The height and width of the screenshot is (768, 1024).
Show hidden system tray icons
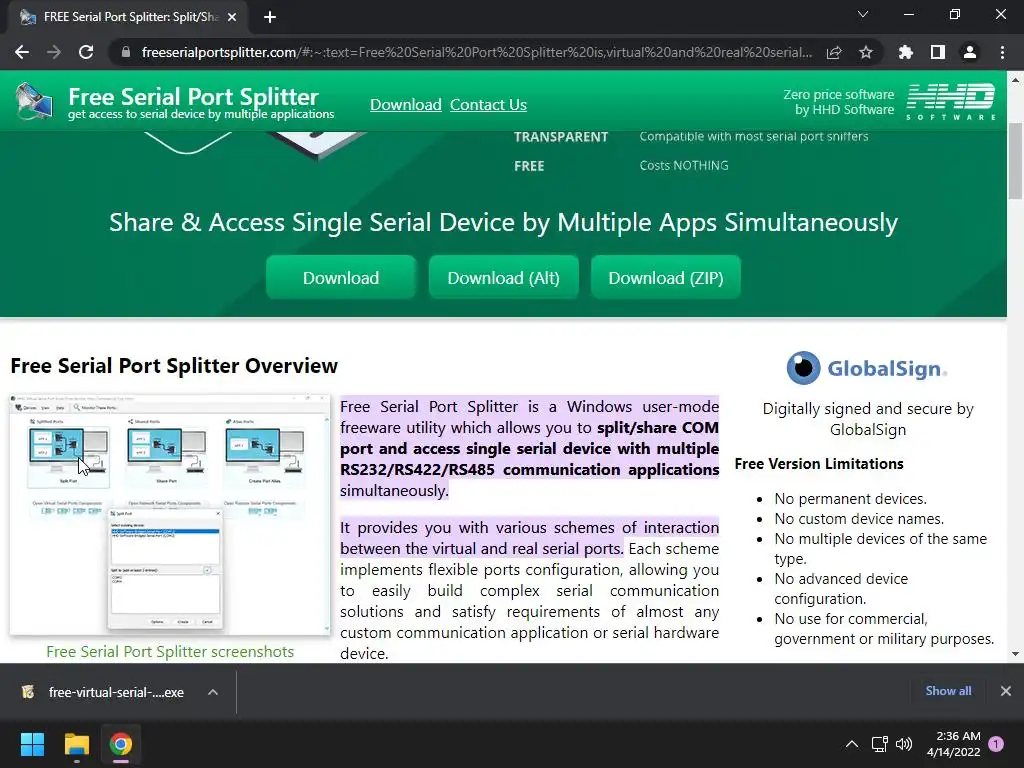click(x=852, y=744)
